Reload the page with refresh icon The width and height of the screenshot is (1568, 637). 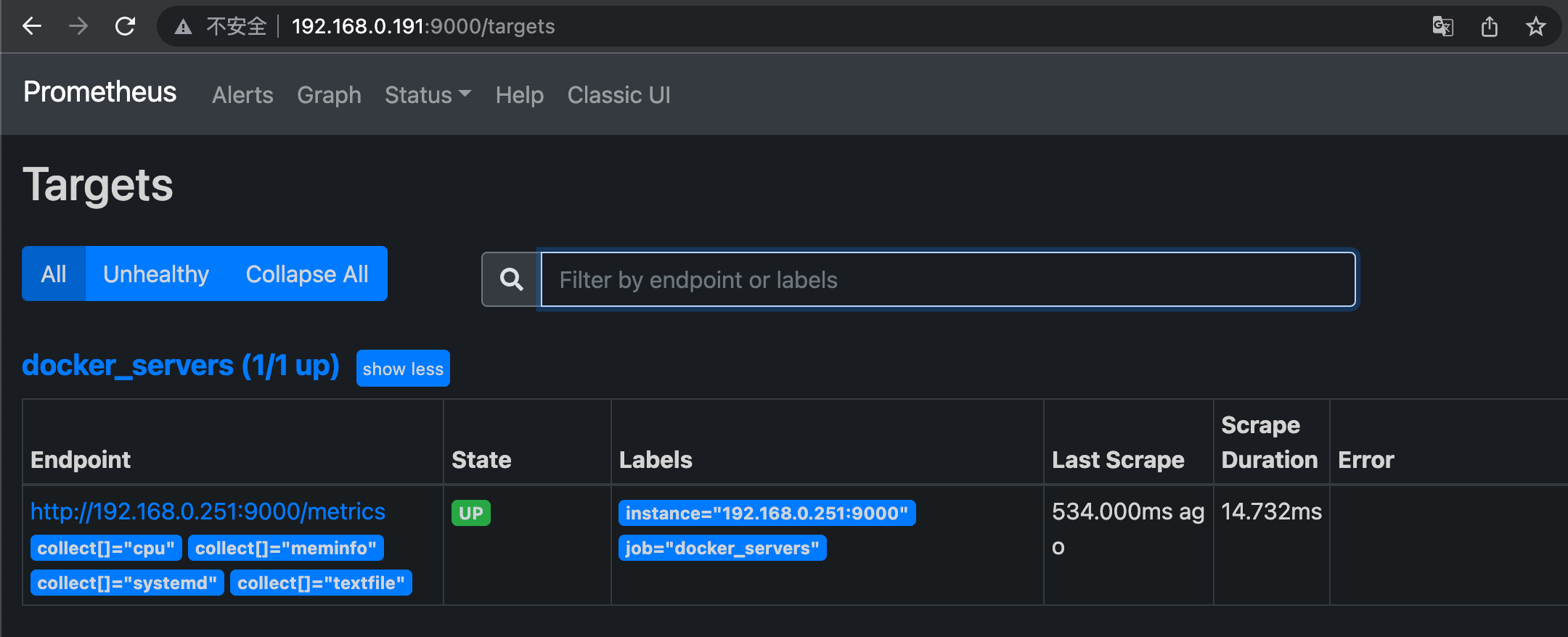click(125, 27)
